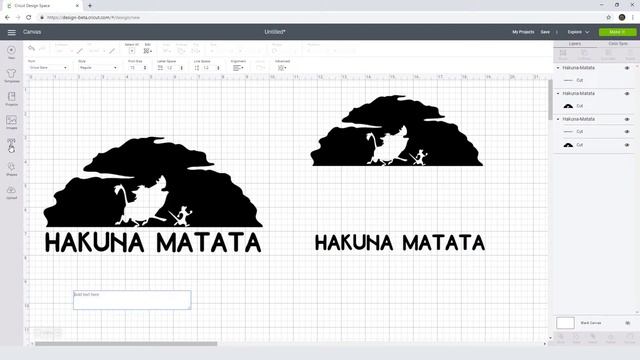
Task: Hide the text Cut sublayer in third group
Action: [x=627, y=132]
